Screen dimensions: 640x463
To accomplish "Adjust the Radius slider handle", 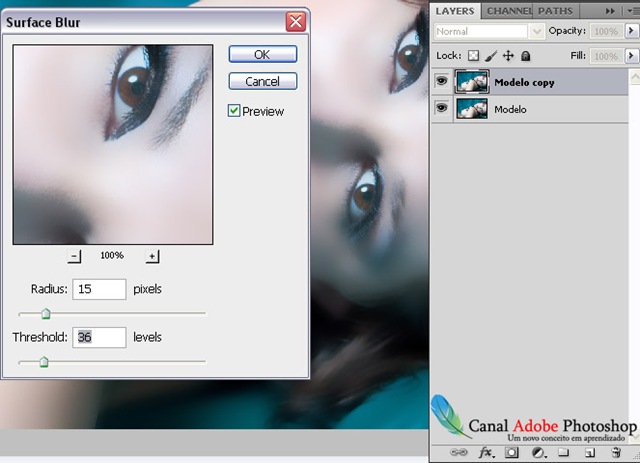I will (46, 314).
